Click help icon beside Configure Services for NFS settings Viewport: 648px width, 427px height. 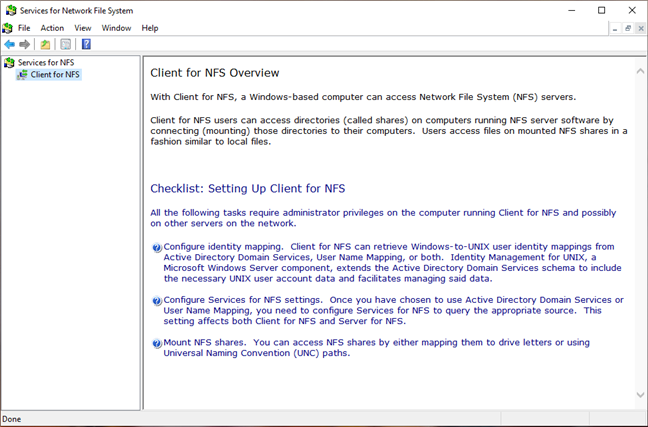156,301
